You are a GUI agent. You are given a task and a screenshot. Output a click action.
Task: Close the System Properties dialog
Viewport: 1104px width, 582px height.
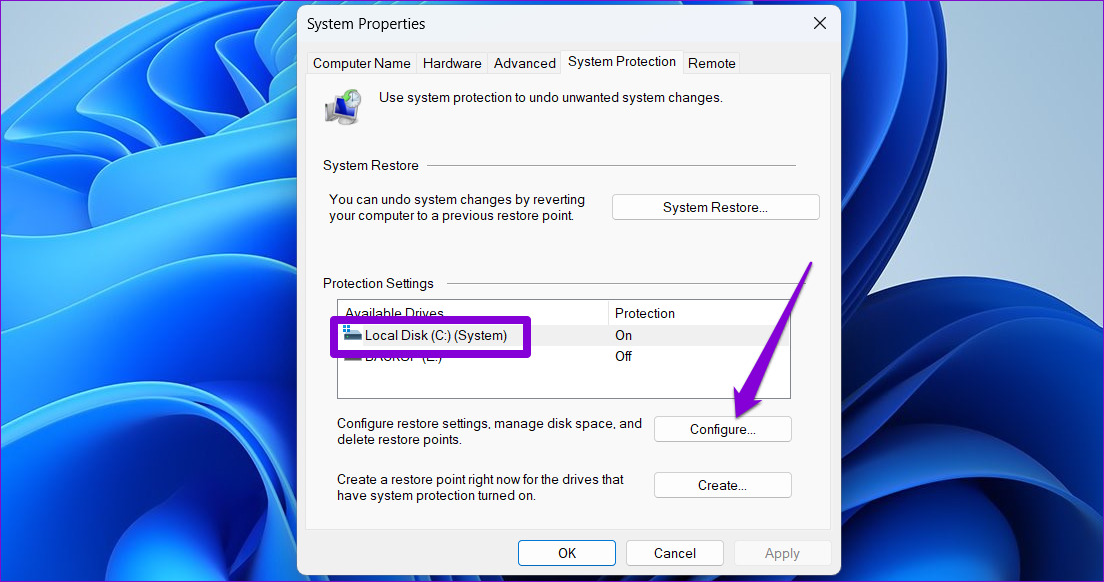(819, 23)
